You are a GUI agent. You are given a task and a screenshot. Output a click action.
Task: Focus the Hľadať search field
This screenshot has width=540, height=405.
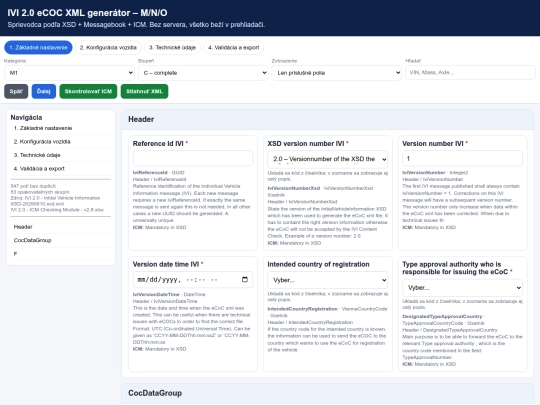tap(470, 73)
